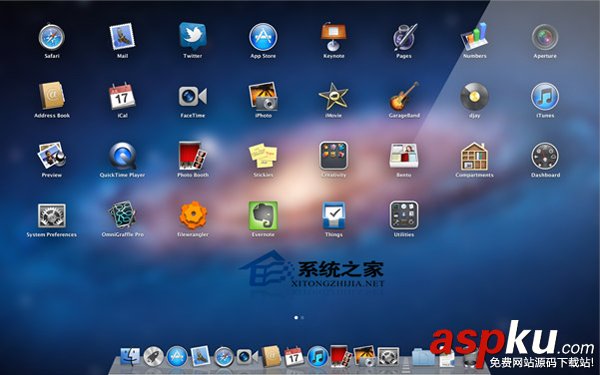Launch FaceTime from the Dock
Screen dimensions: 600x375
[x=247, y=357]
